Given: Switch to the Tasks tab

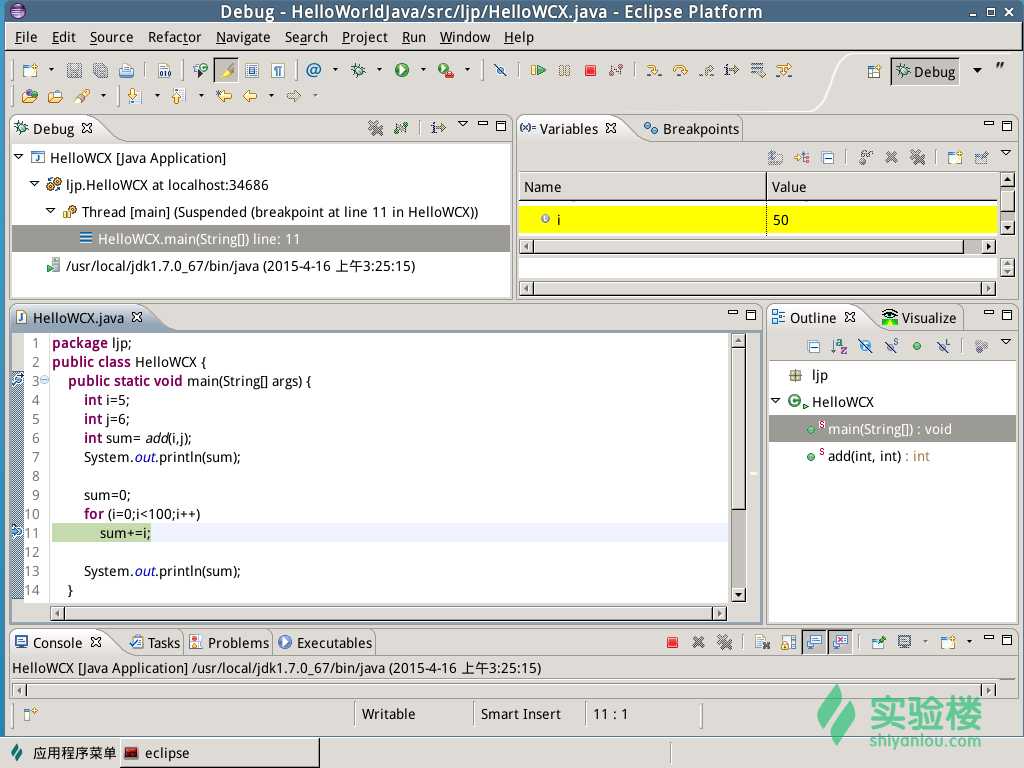Looking at the screenshot, I should pyautogui.click(x=155, y=643).
